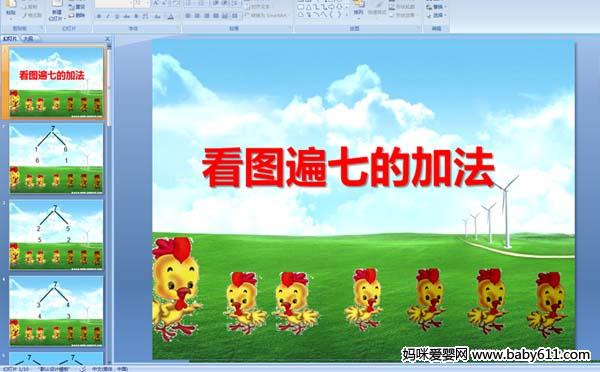
Task: Select slide 4 thumbnail showing 3 and 4
Action: (56, 311)
